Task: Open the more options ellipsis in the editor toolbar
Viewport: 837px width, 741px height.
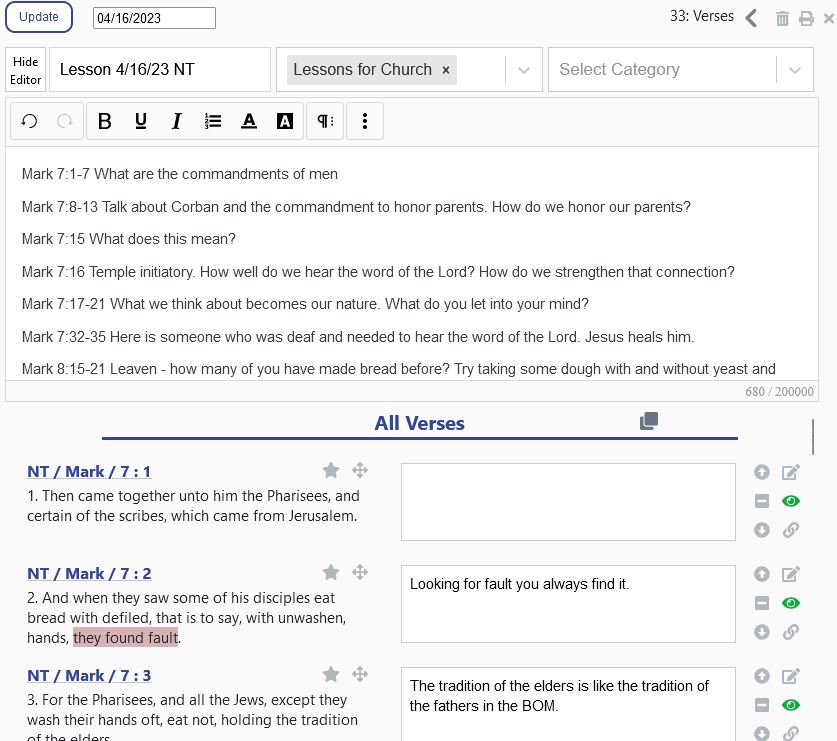Action: coord(365,121)
